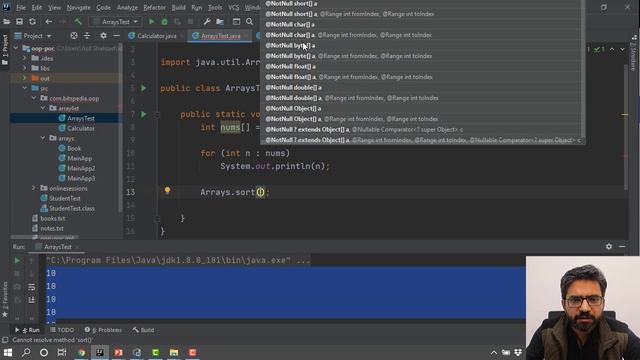The height and width of the screenshot is (360, 640).
Task: Click the Synchronize/reload toolbar icon
Action: [x=32, y=22]
